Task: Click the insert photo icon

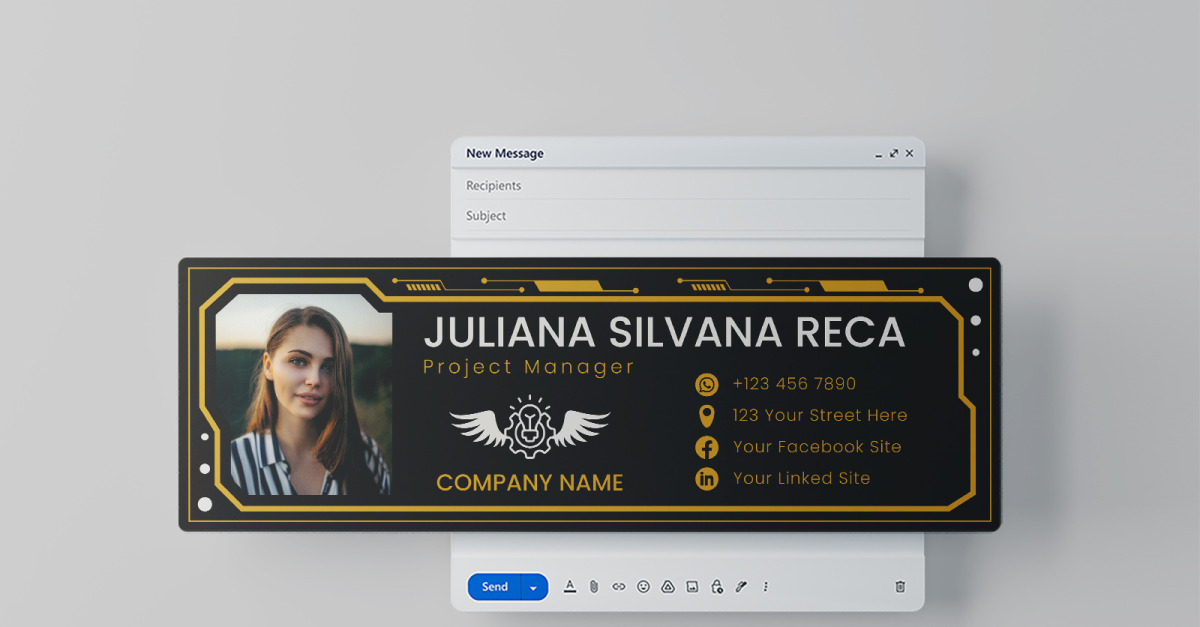Action: tap(693, 587)
